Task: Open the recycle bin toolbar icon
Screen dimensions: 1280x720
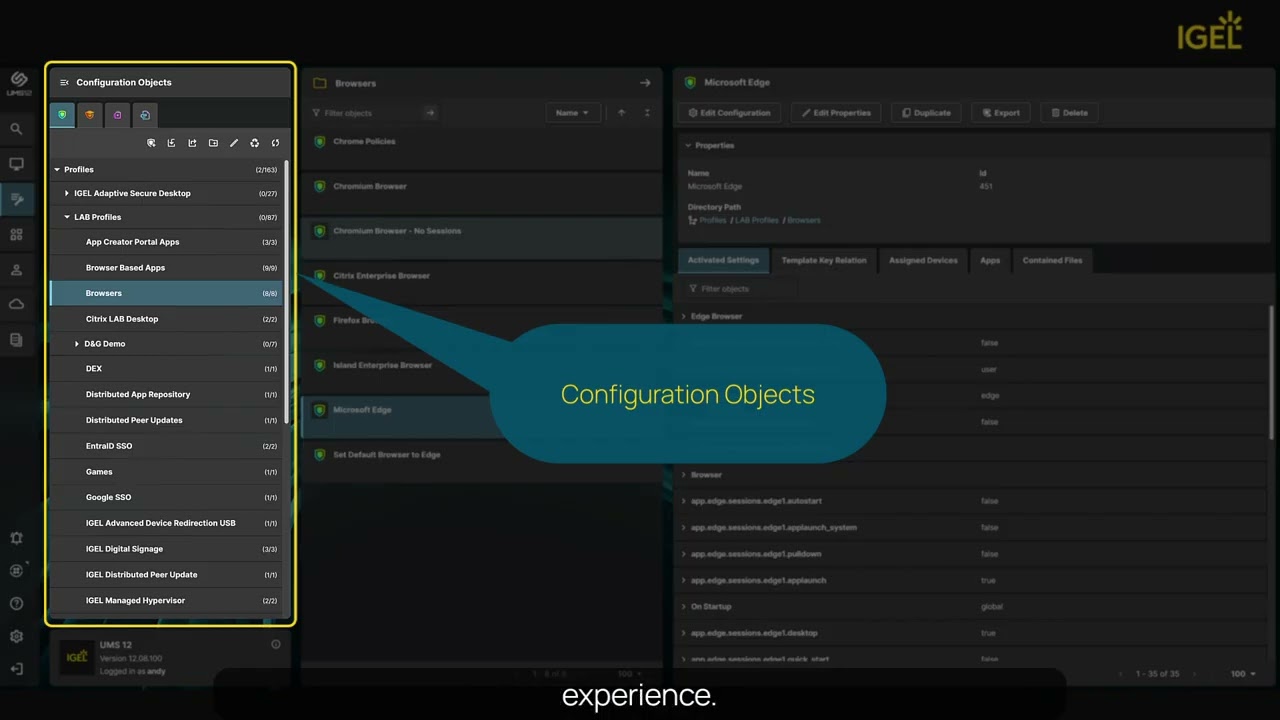Action: [255, 143]
